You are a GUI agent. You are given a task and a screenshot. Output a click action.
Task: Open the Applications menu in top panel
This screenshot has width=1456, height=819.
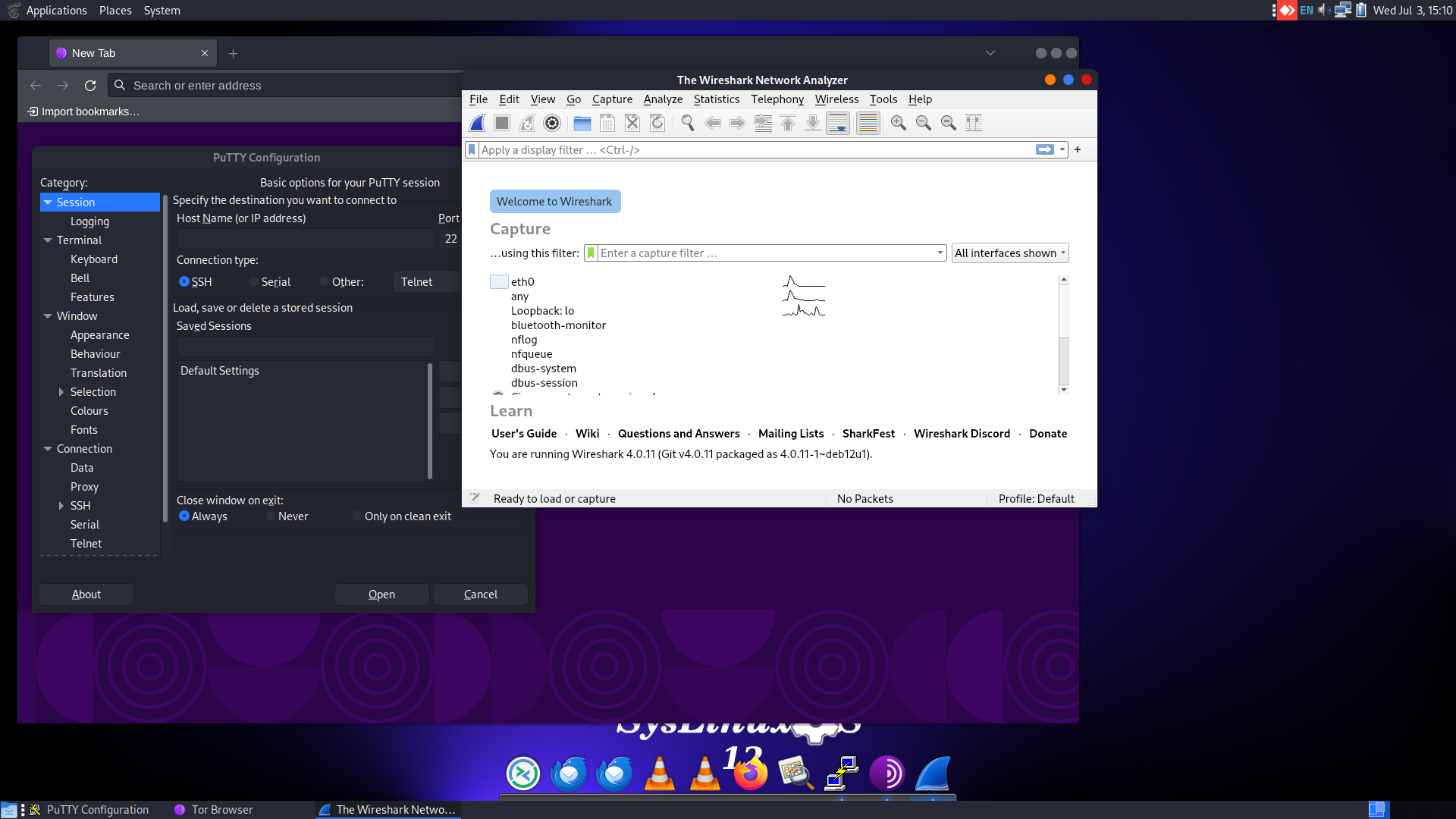click(56, 11)
